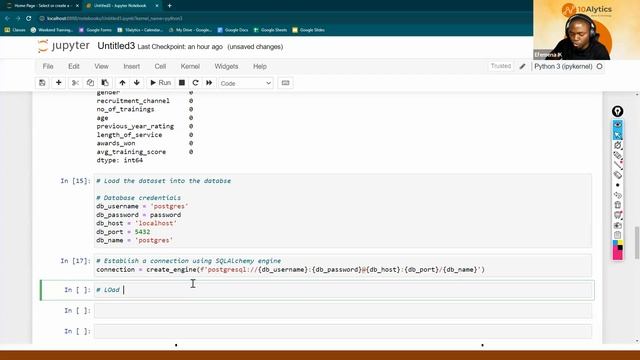This screenshot has height=360, width=640.
Task: Choose the brush size dot
Action: coord(618,185)
